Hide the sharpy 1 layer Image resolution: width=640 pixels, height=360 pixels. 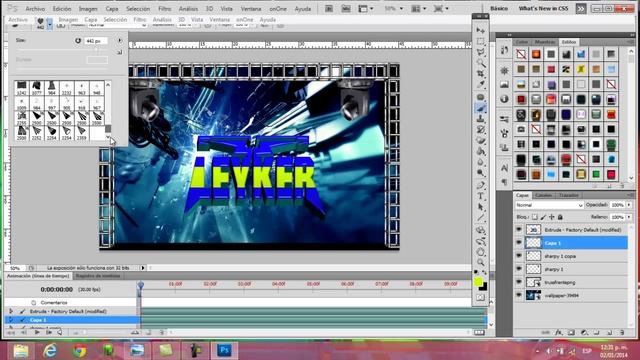click(x=519, y=269)
